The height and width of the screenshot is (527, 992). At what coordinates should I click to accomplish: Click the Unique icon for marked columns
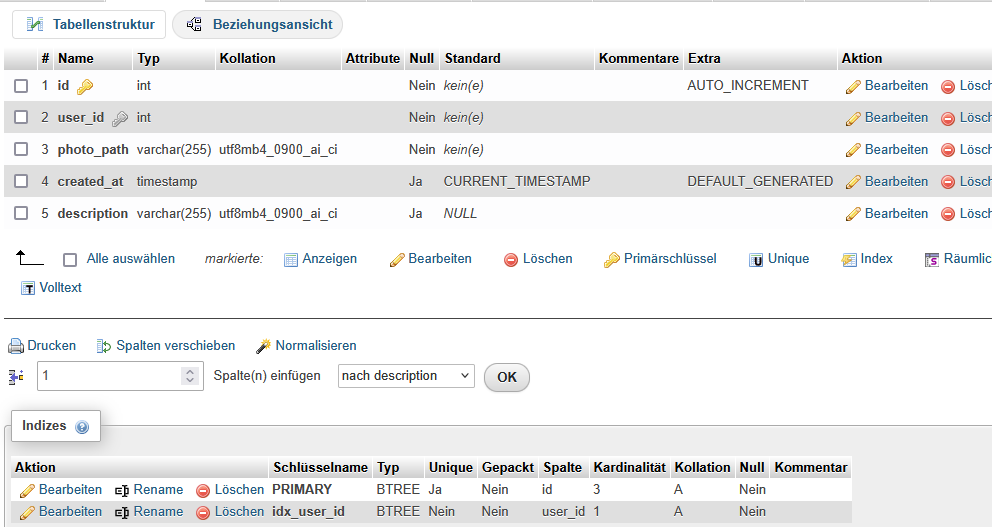point(757,259)
